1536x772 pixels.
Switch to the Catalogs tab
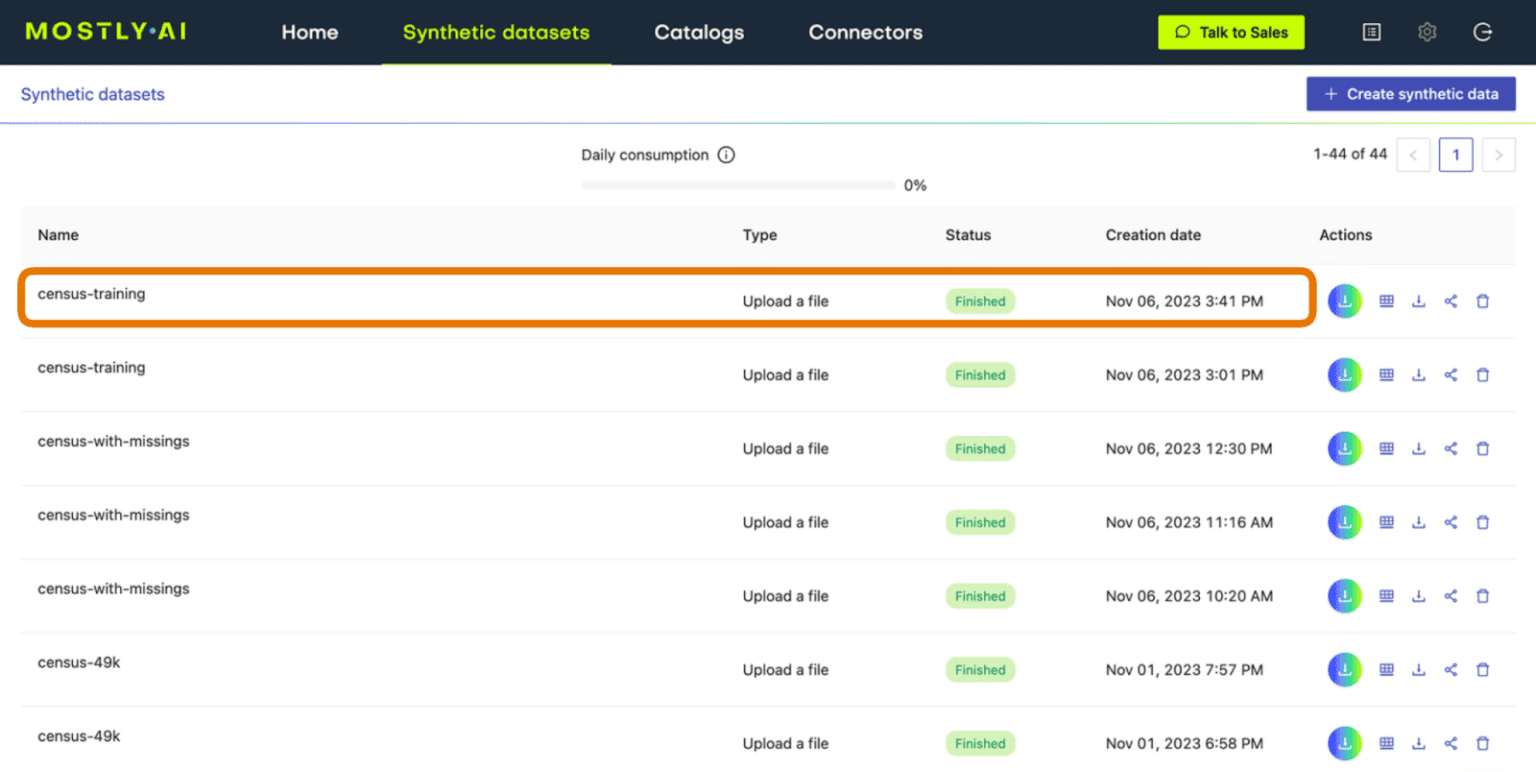[698, 32]
